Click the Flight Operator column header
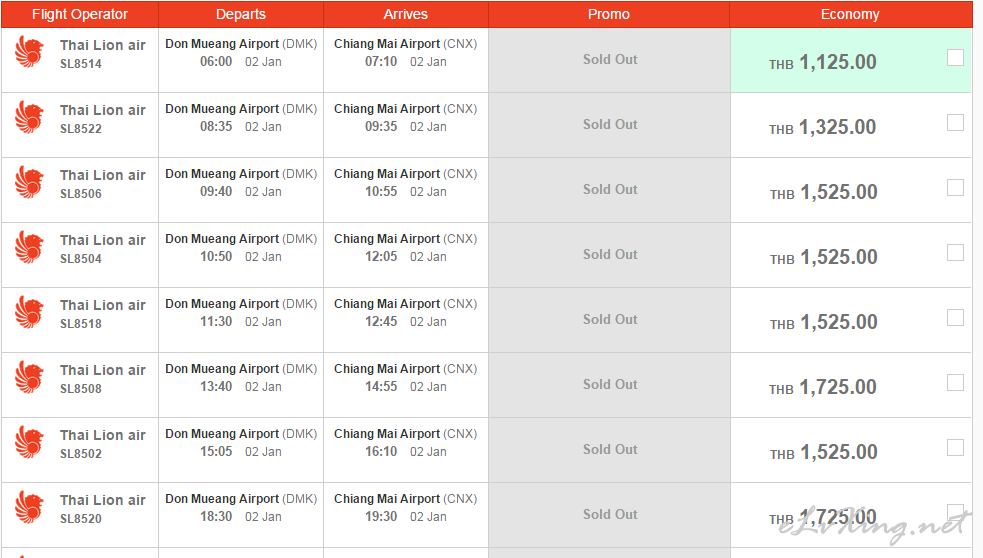Screen dimensions: 983x558 pyautogui.click(x=80, y=14)
